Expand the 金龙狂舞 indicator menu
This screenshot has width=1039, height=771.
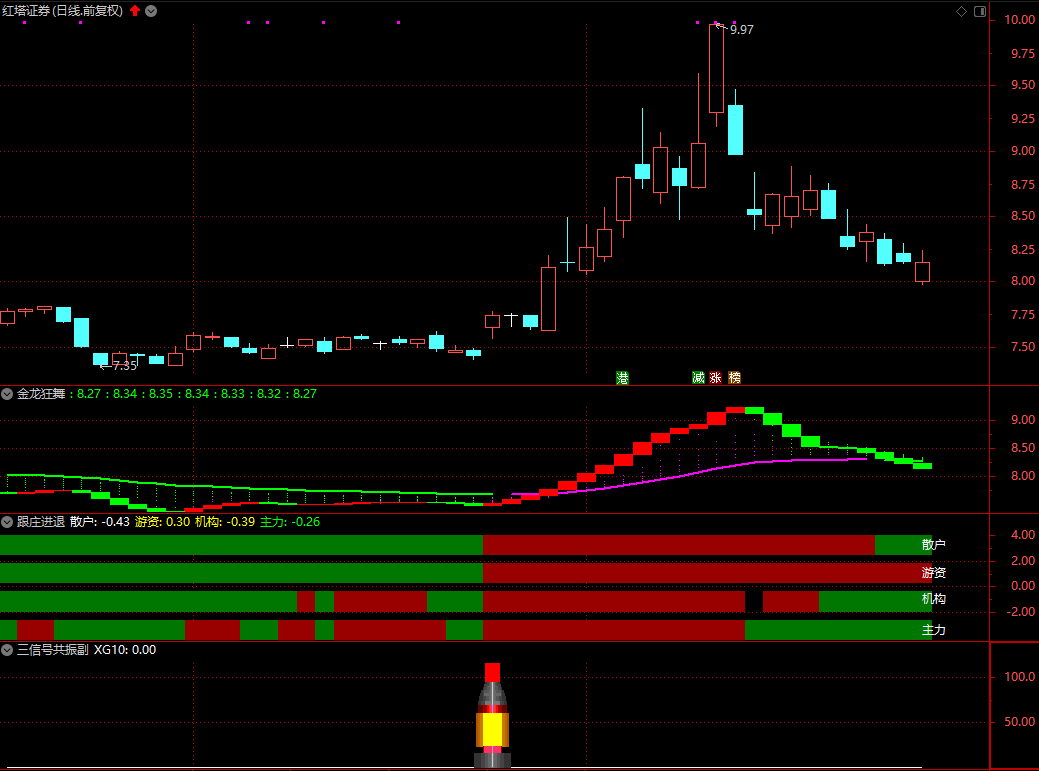pyautogui.click(x=7, y=394)
